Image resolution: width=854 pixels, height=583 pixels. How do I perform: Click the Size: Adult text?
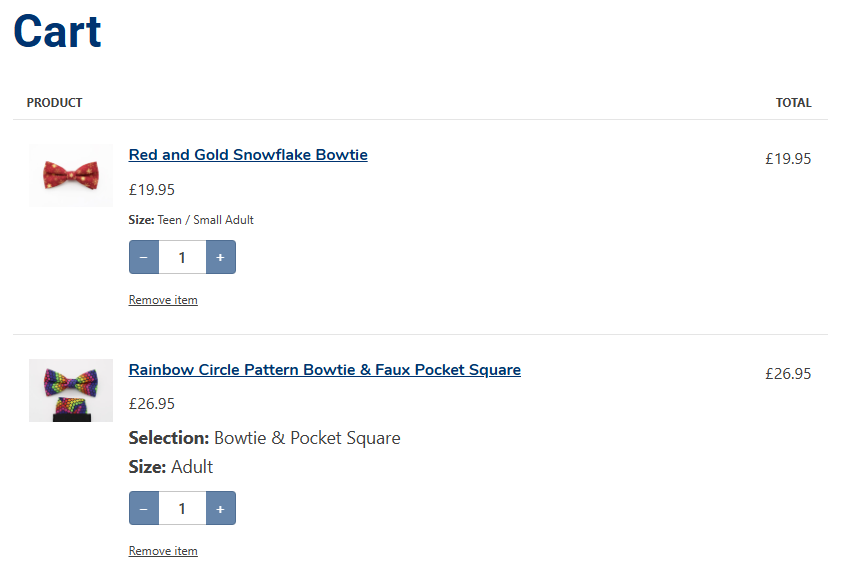click(x=171, y=467)
